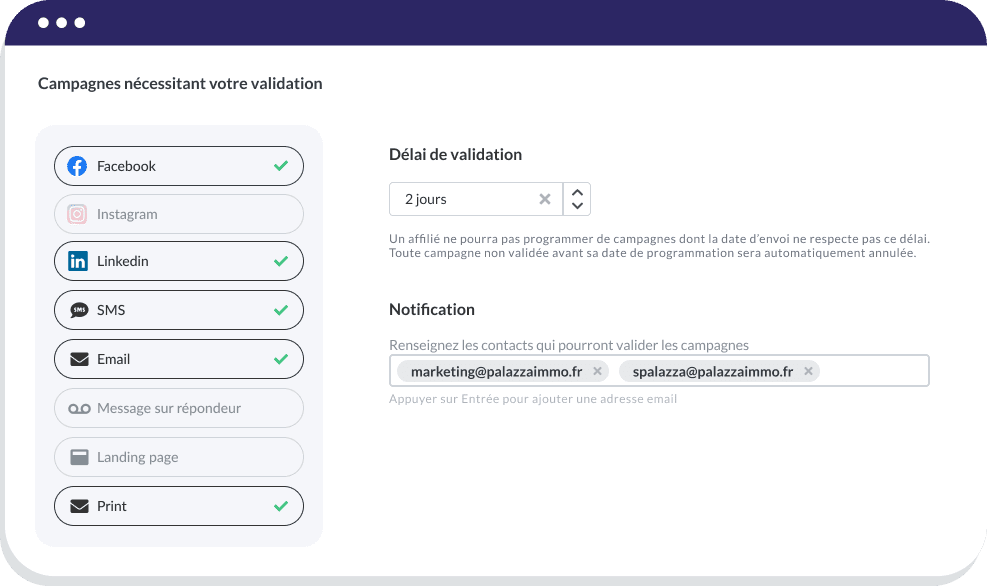Screen dimensions: 987x586
Task: Activate the Landing page channel
Action: pyautogui.click(x=178, y=457)
